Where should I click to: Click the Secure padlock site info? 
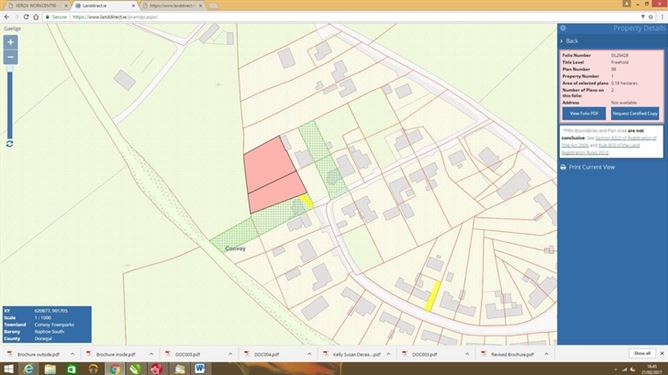coord(56,17)
